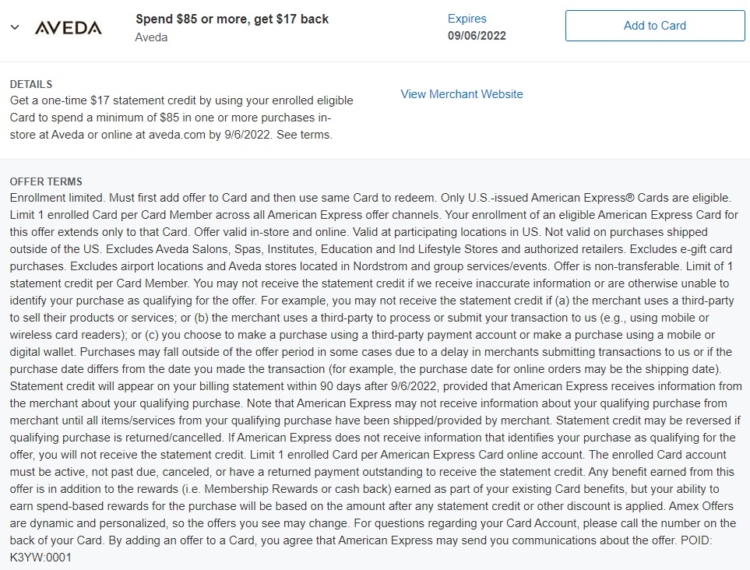Click the Aveda merchant name under the title

(x=151, y=37)
